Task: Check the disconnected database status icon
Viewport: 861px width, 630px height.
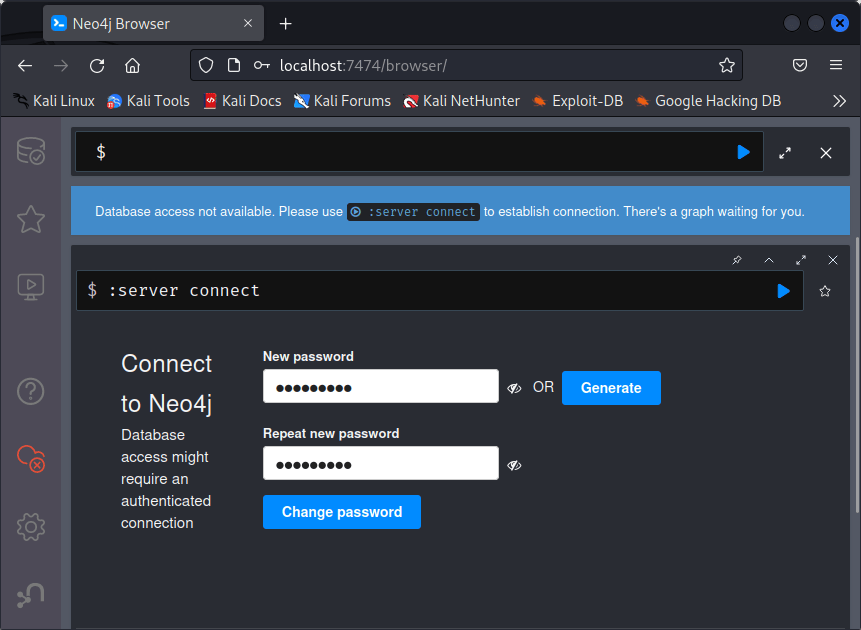Action: coord(30,459)
